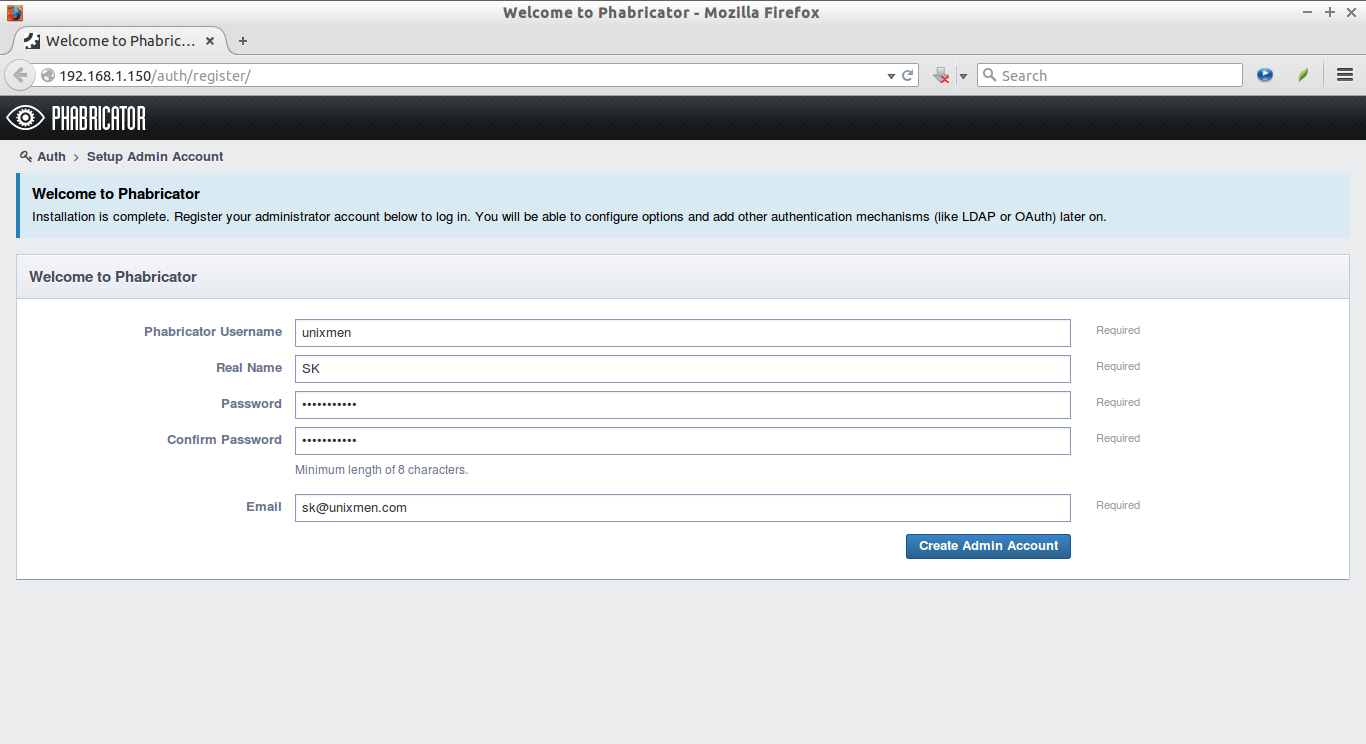
Task: Click the blue round toolbar extension icon
Action: [1265, 75]
